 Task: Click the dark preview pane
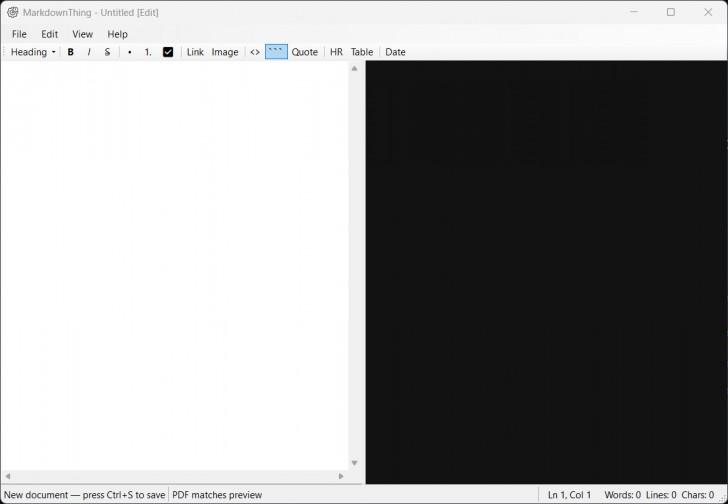546,272
